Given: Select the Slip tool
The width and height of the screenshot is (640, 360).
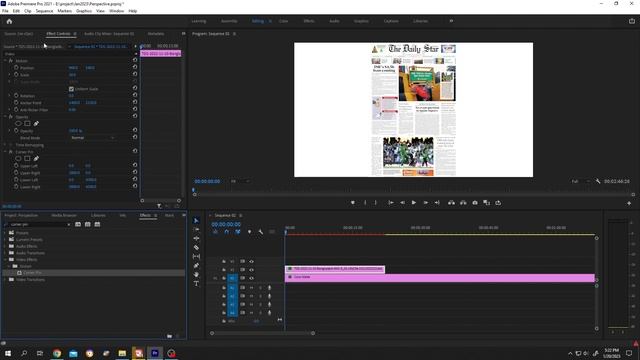Looking at the screenshot, I should click(196, 256).
